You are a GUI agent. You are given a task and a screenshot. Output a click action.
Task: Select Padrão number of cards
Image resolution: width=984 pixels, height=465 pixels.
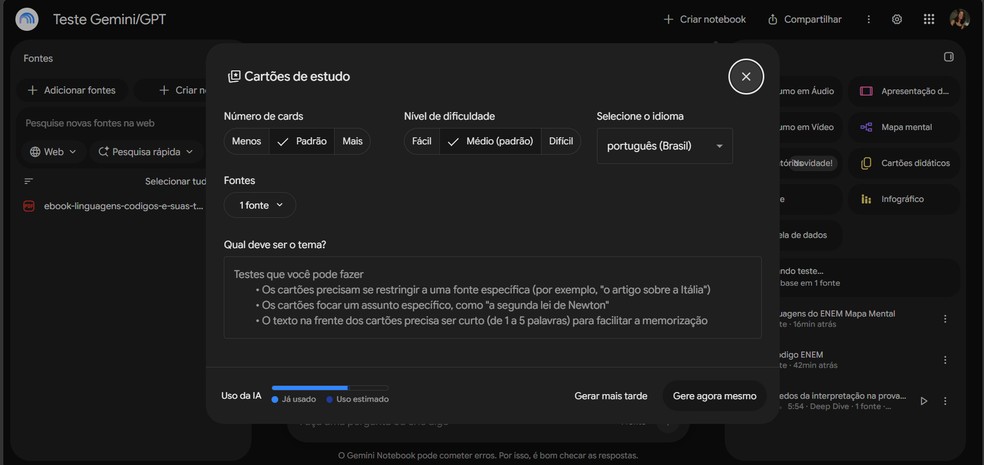[302, 141]
